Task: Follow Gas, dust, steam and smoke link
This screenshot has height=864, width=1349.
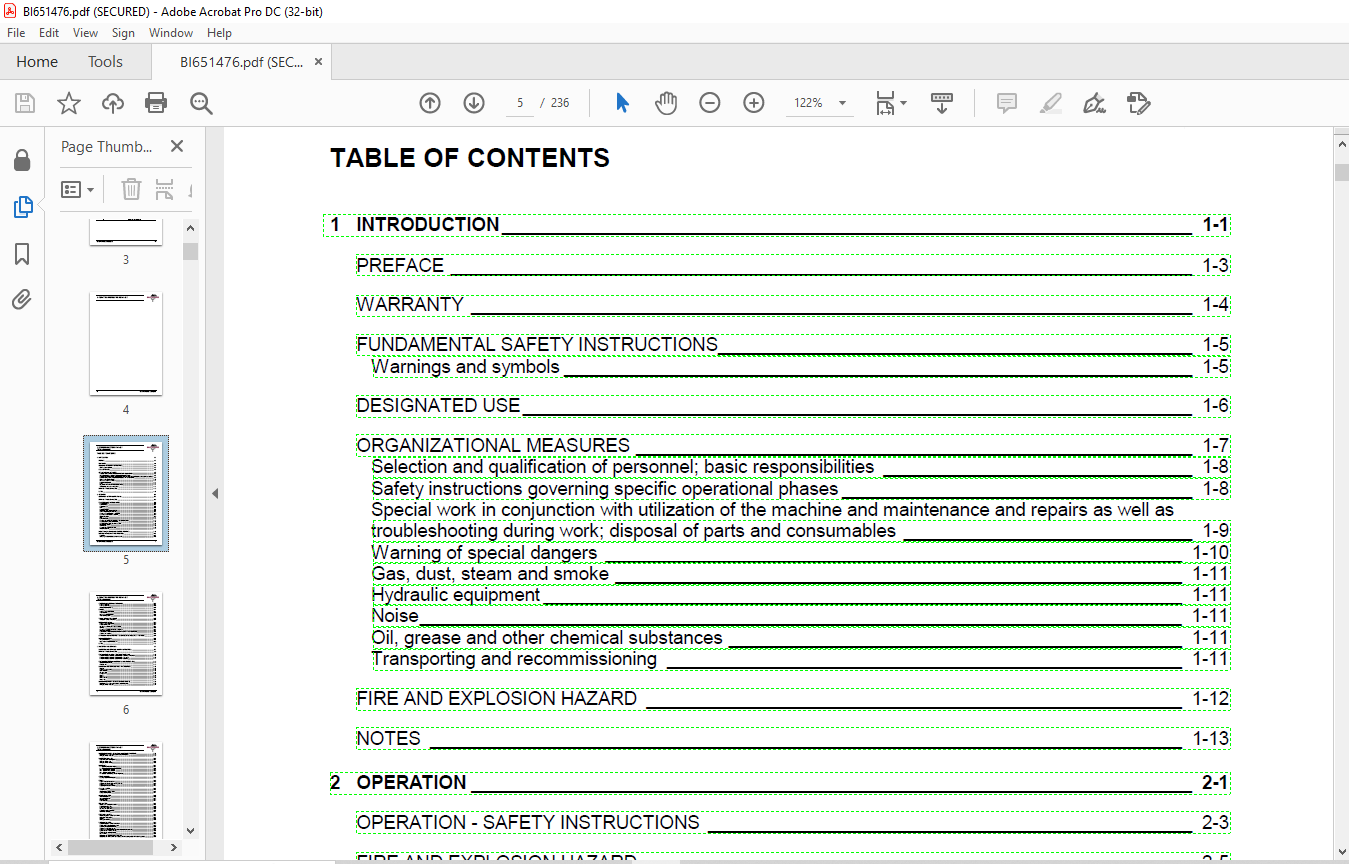Action: [x=800, y=574]
